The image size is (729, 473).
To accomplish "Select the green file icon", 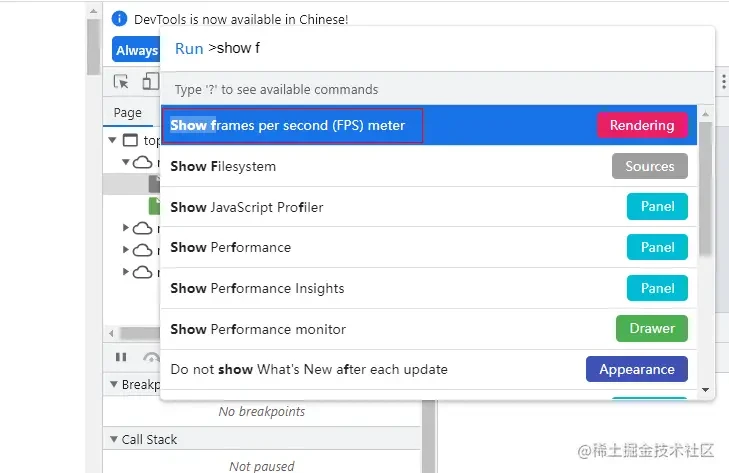I will 154,206.
